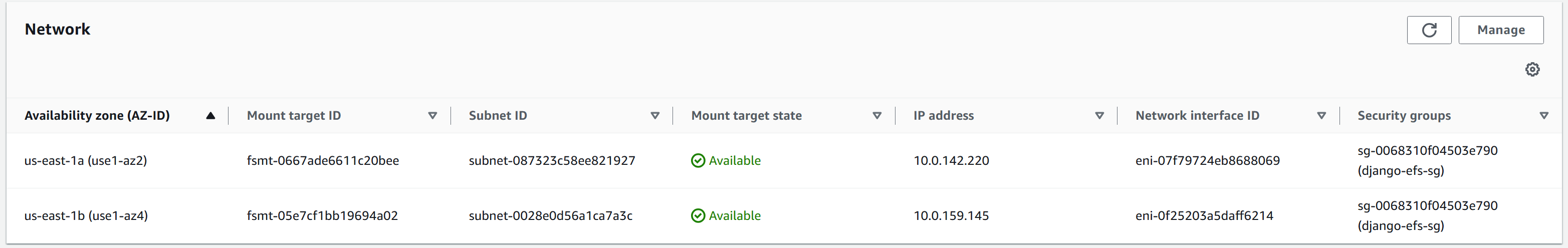Click Available status icon for us-east-1a
The width and height of the screenshot is (1568, 248).
pos(698,160)
